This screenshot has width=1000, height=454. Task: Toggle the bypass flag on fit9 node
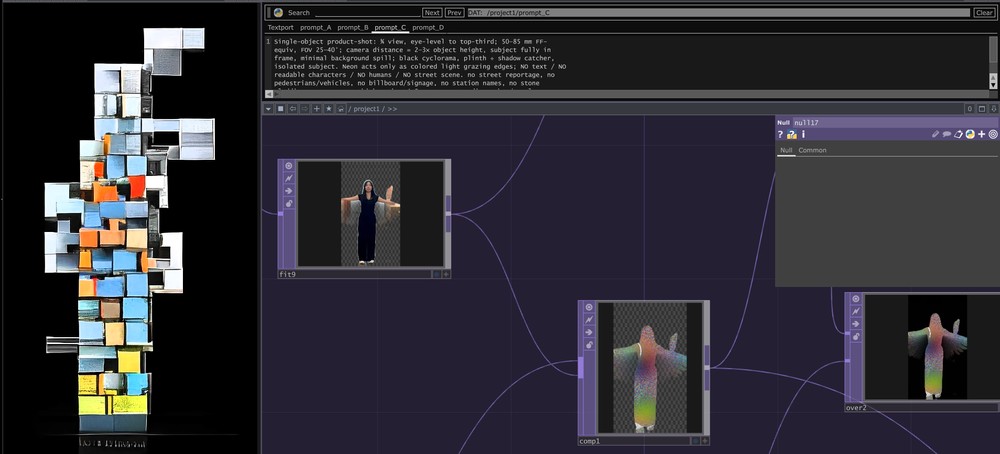(289, 179)
